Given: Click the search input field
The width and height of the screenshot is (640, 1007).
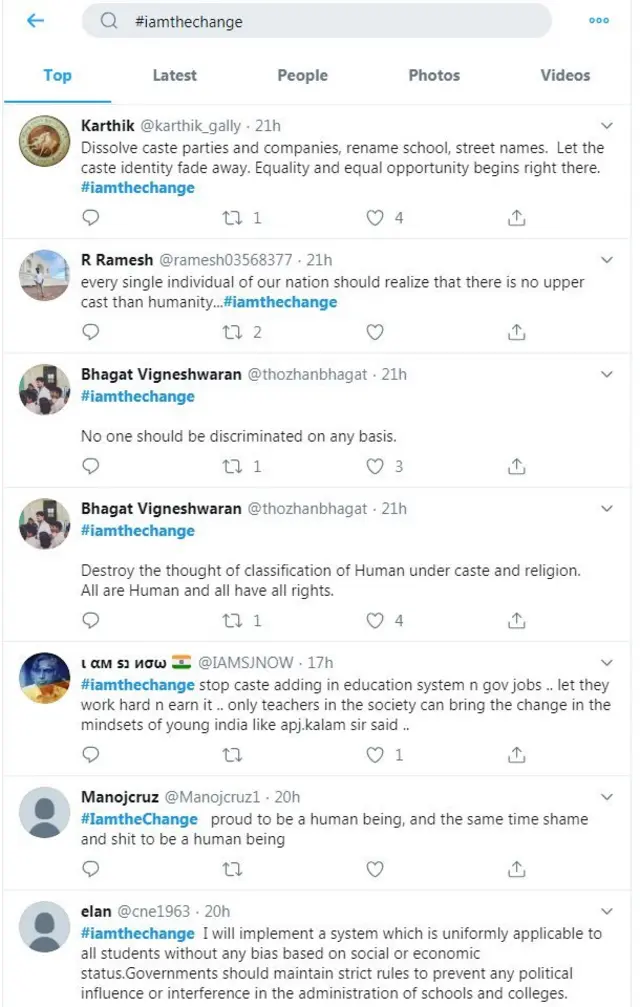Looking at the screenshot, I should pyautogui.click(x=320, y=20).
